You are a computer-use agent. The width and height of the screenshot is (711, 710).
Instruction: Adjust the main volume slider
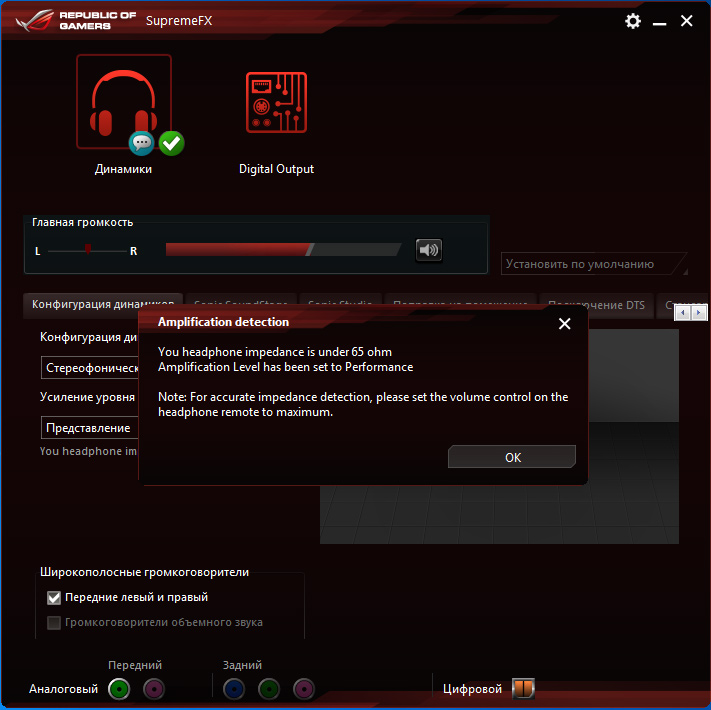[x=283, y=249]
